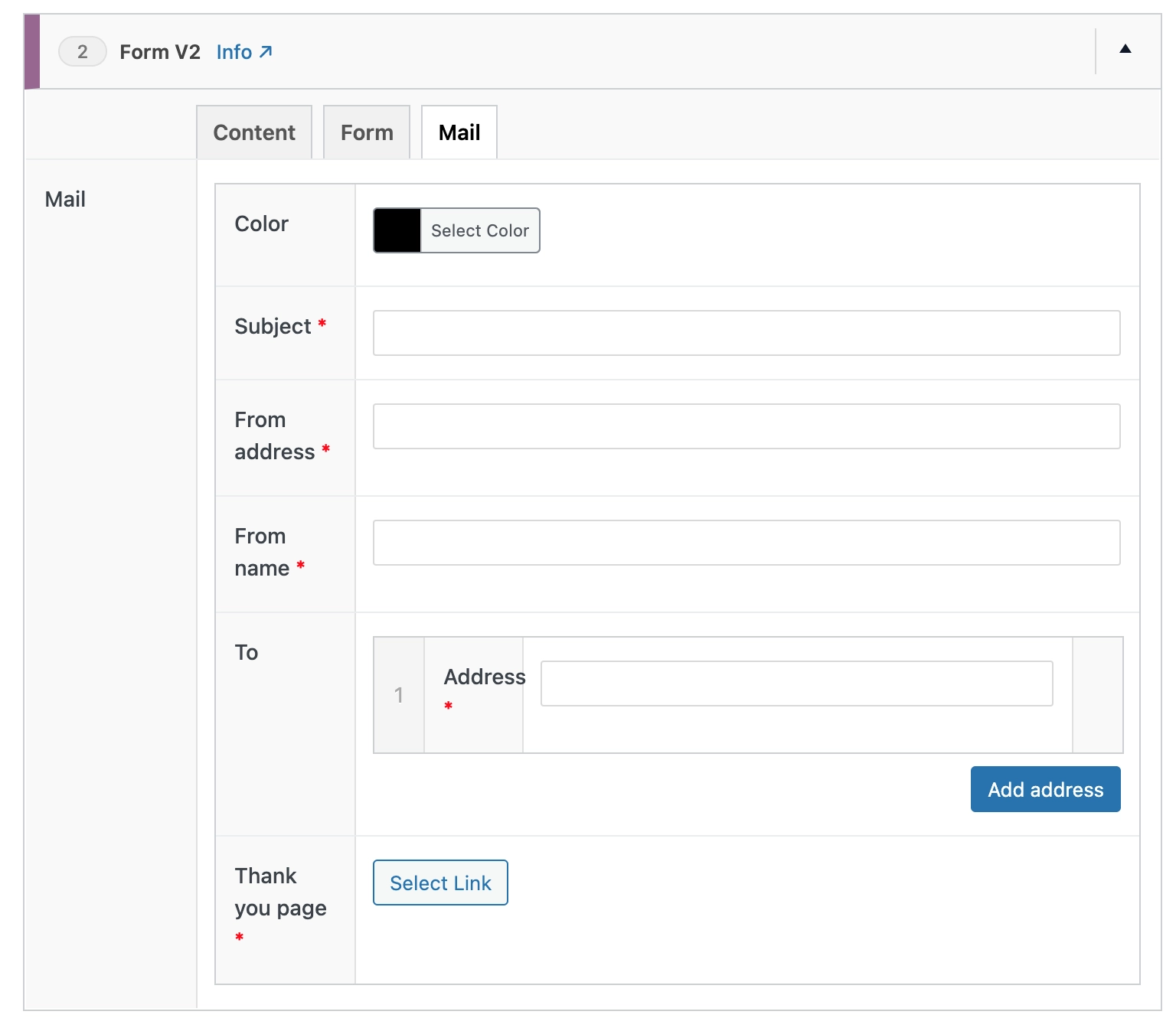This screenshot has height=1018, width=1176.
Task: Focus the Subject input field
Action: click(x=746, y=333)
